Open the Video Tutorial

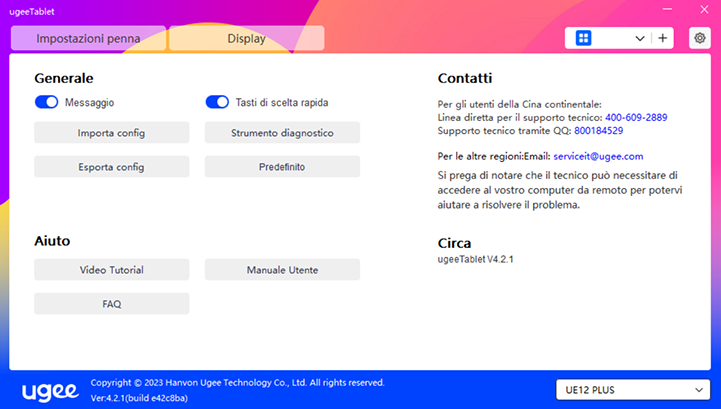point(111,270)
